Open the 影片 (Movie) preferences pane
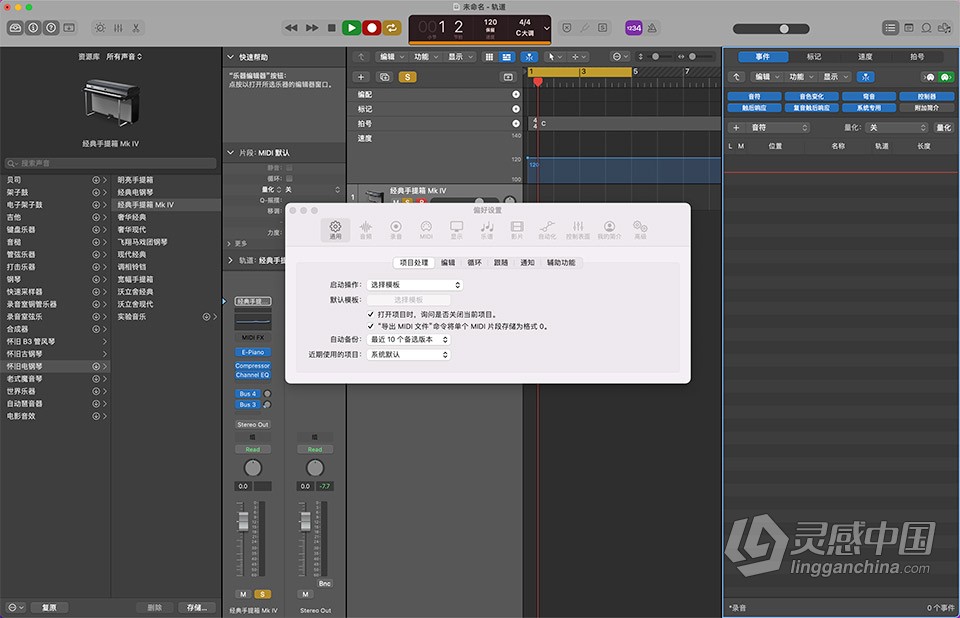The height and width of the screenshot is (618, 960). [517, 230]
